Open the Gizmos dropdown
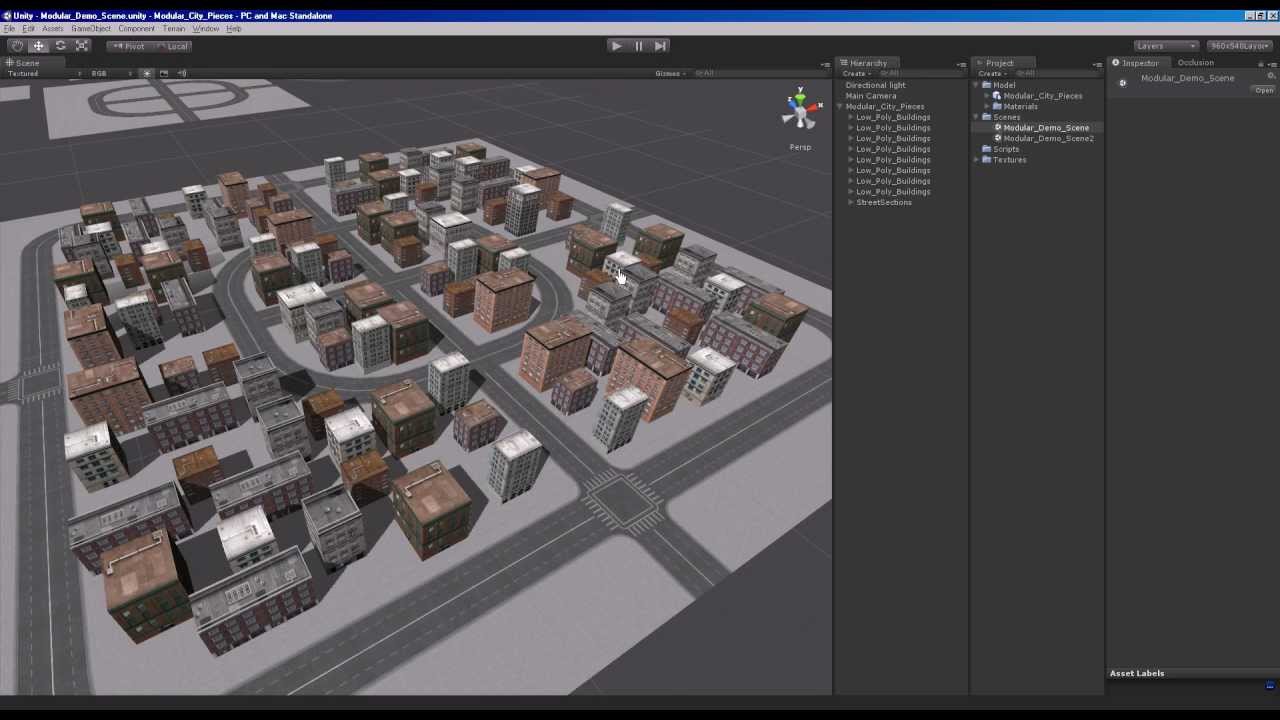 pos(670,73)
